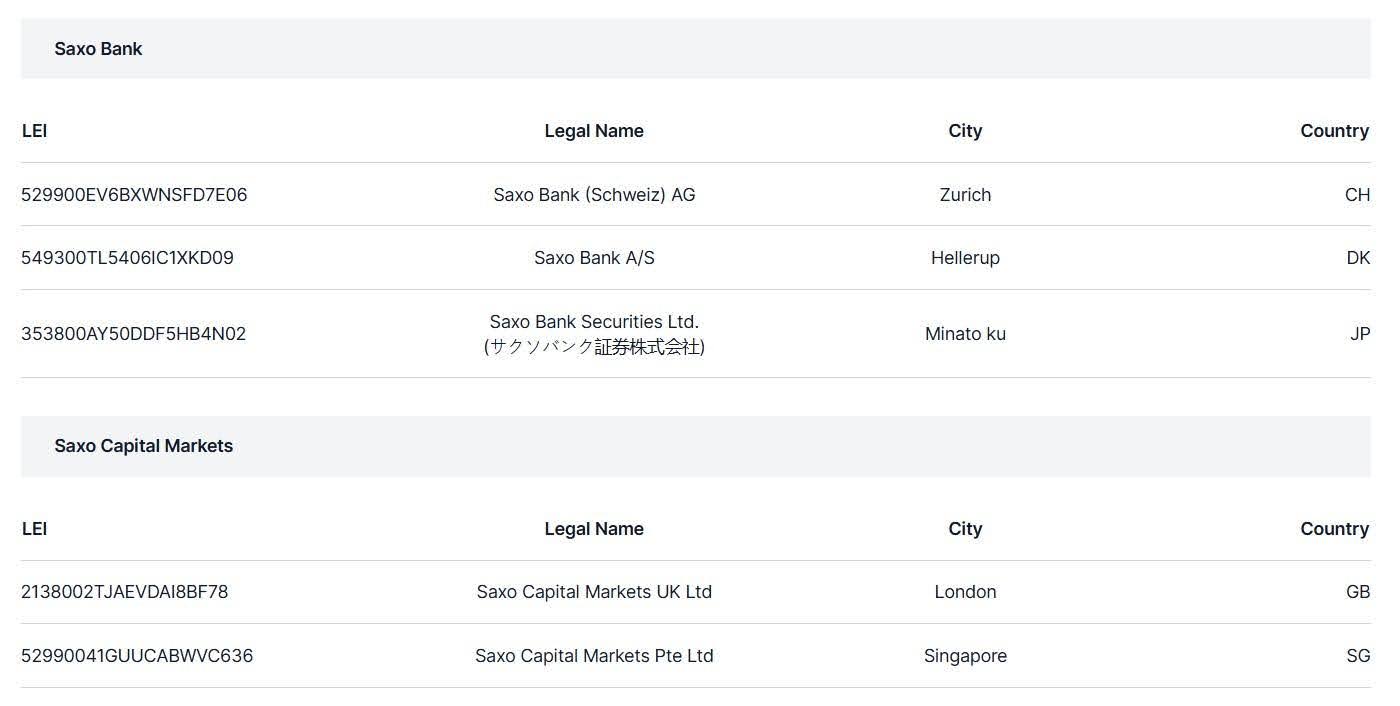1400x706 pixels.
Task: Click the Hellerup city cell
Action: coord(965,258)
